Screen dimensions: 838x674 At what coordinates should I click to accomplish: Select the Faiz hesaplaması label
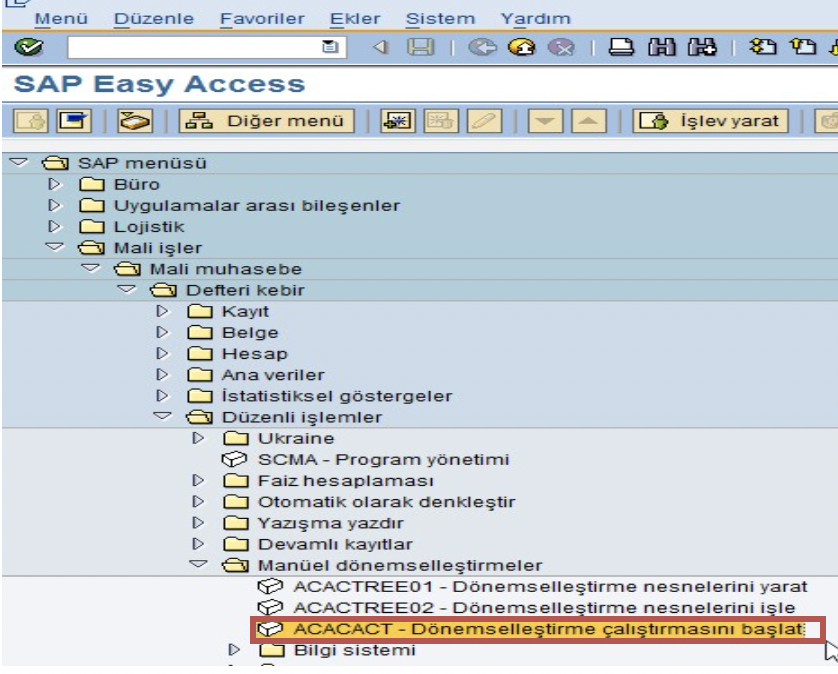coord(346,481)
